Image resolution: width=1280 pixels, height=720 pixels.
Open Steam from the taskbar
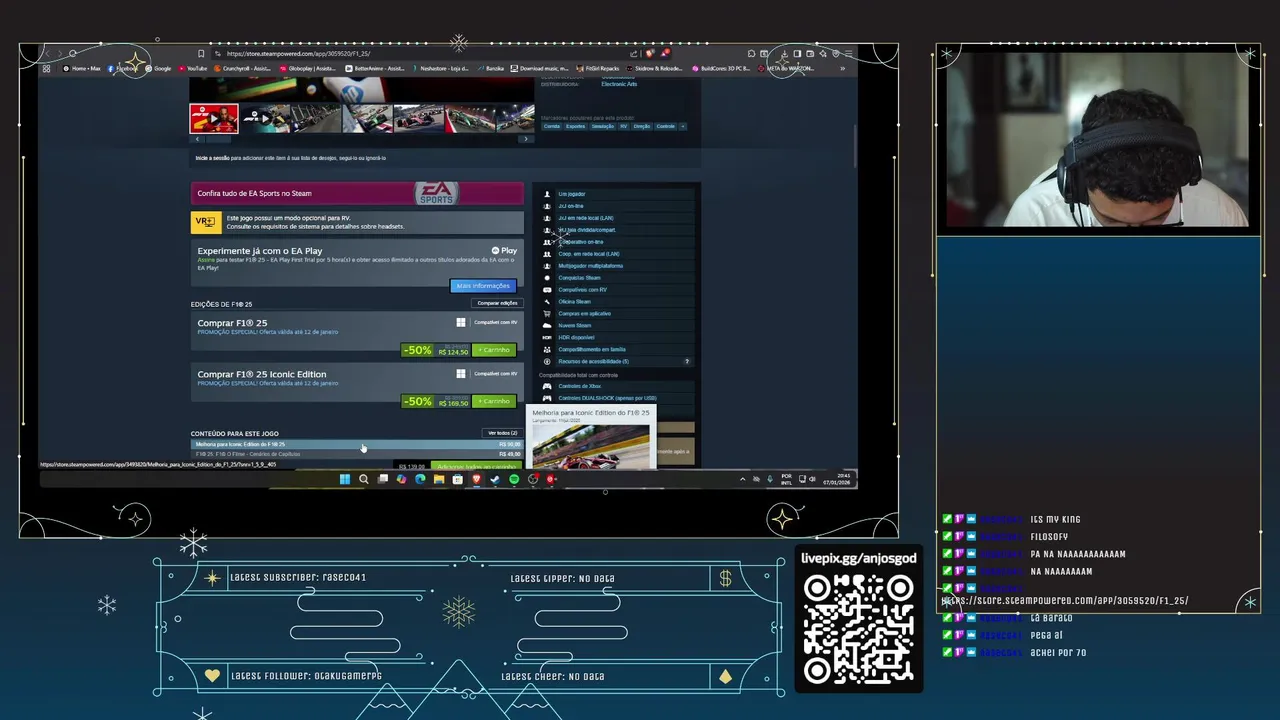click(495, 480)
